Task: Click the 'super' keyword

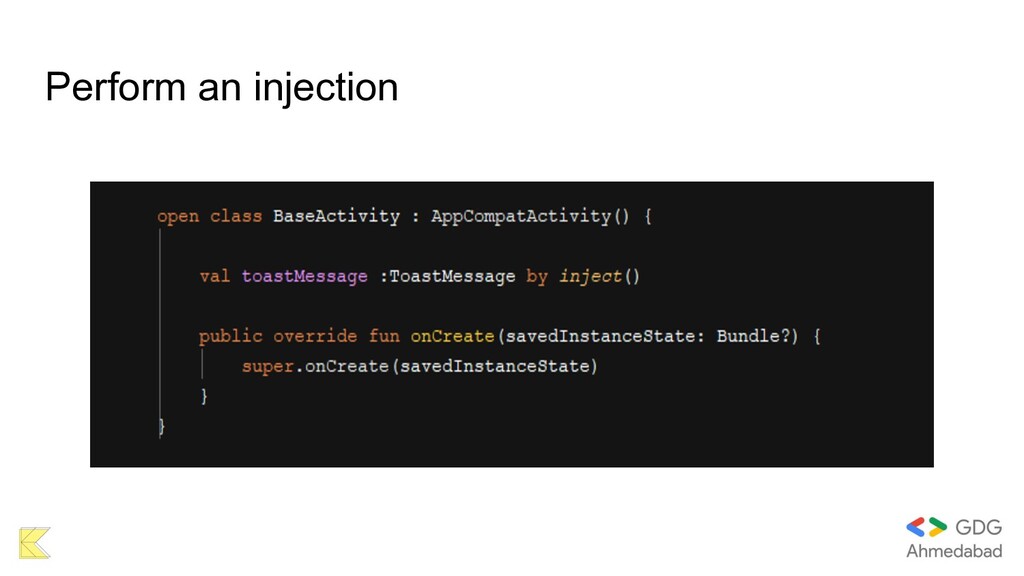Action: pyautogui.click(x=268, y=366)
